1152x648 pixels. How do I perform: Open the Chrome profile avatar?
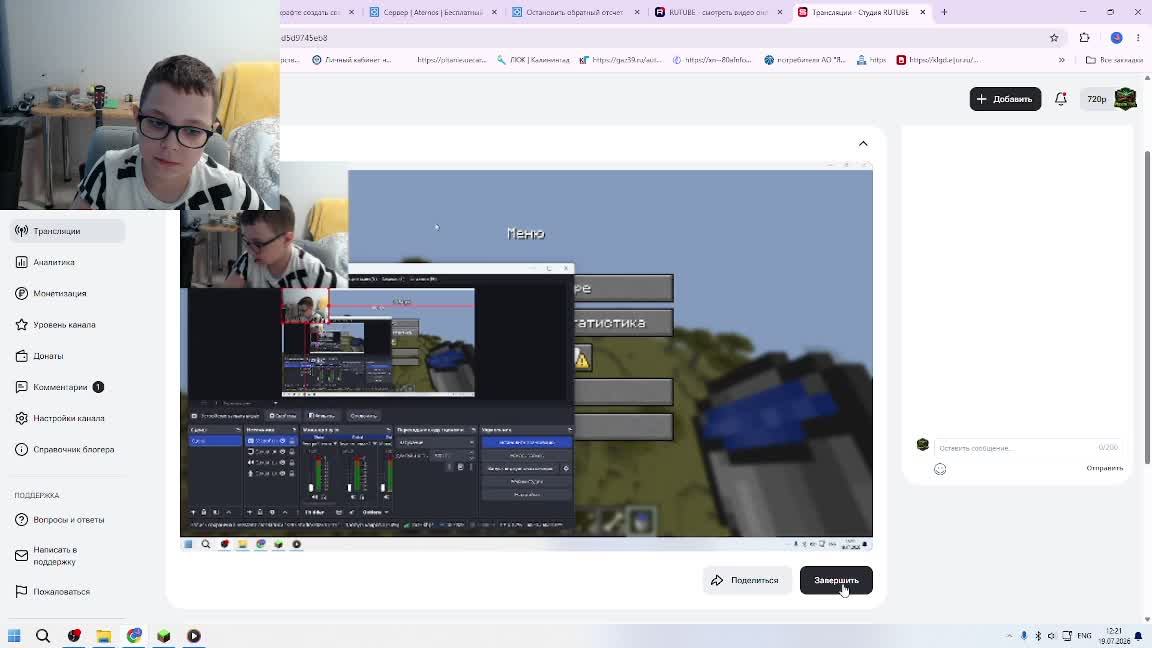pyautogui.click(x=1117, y=37)
